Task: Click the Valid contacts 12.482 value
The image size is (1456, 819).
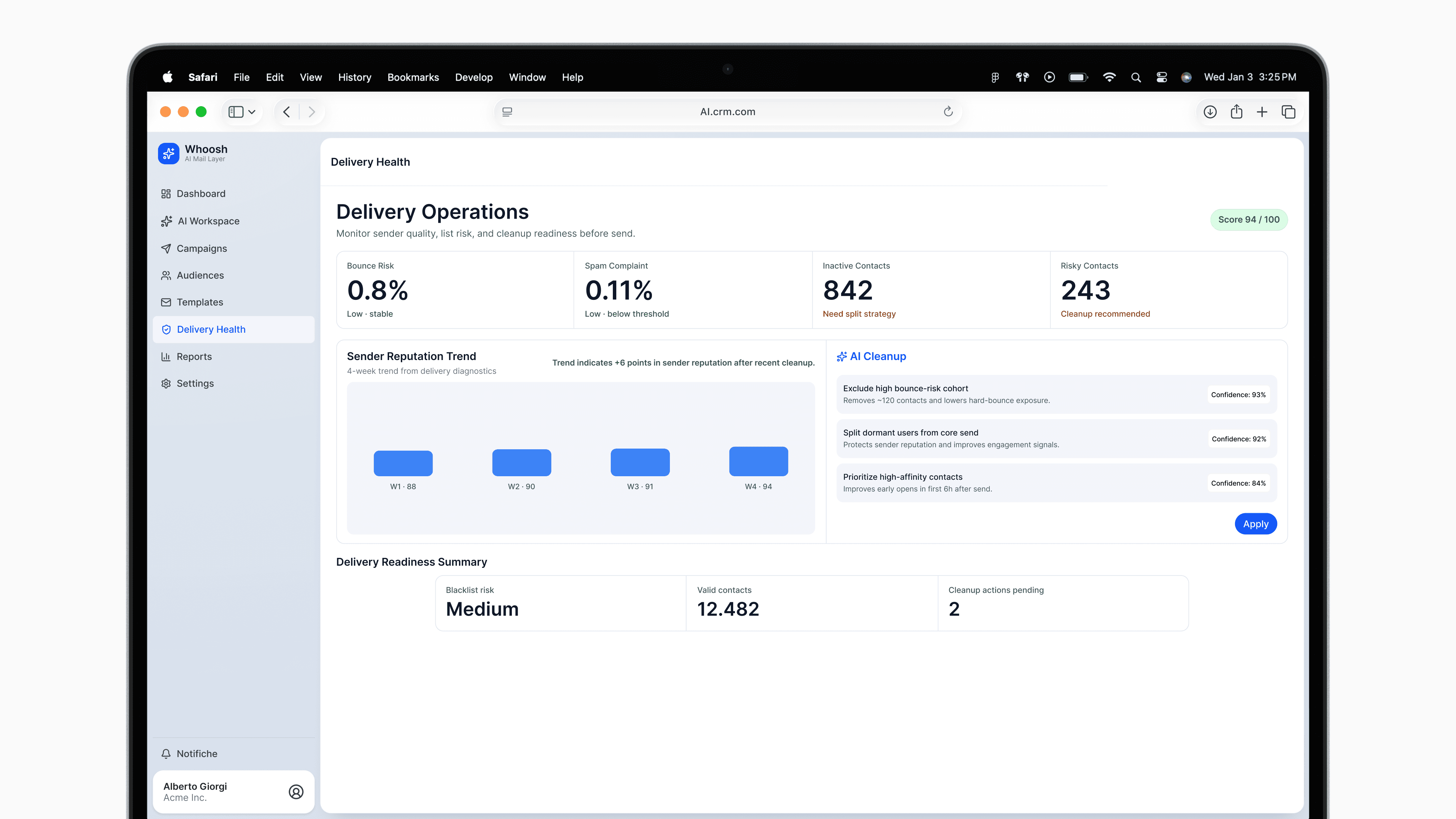Action: pyautogui.click(x=728, y=609)
